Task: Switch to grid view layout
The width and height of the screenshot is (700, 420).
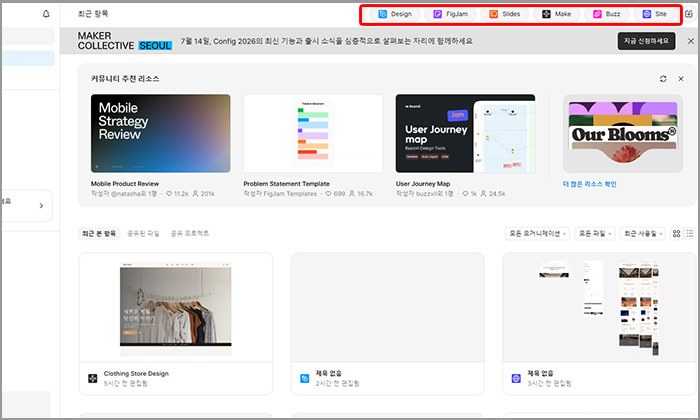Action: [x=676, y=233]
